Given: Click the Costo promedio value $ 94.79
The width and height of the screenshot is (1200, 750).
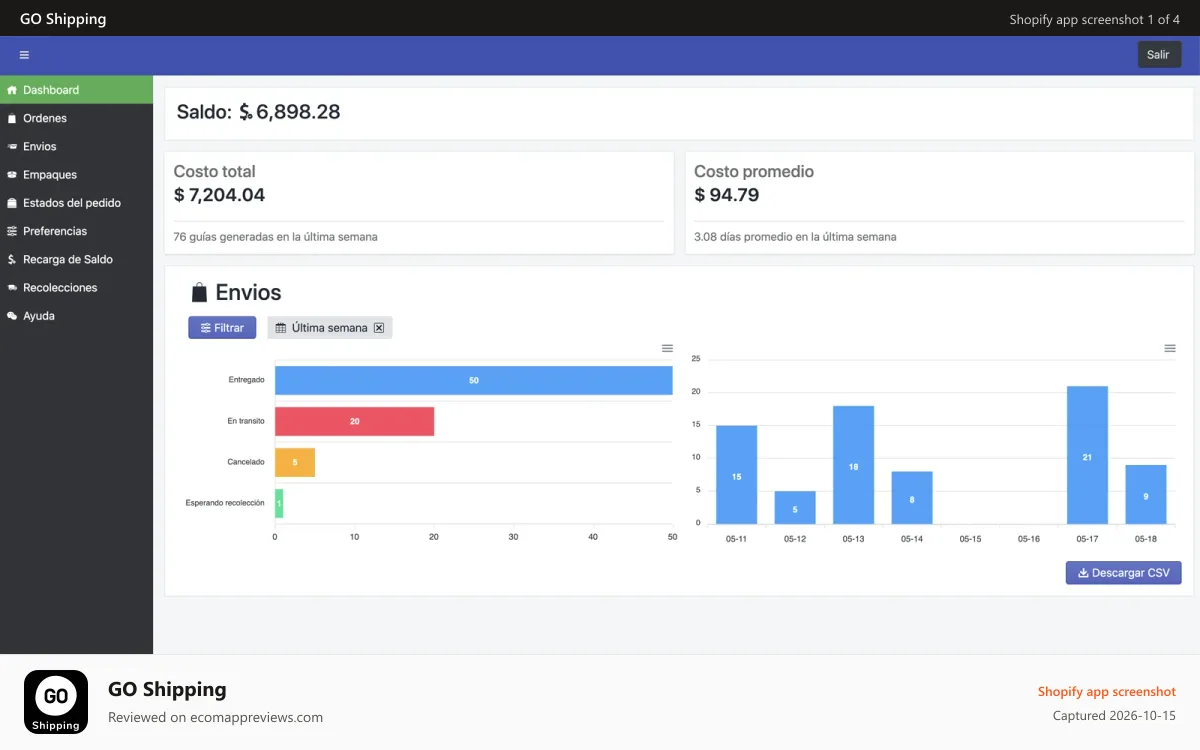Looking at the screenshot, I should [x=727, y=195].
